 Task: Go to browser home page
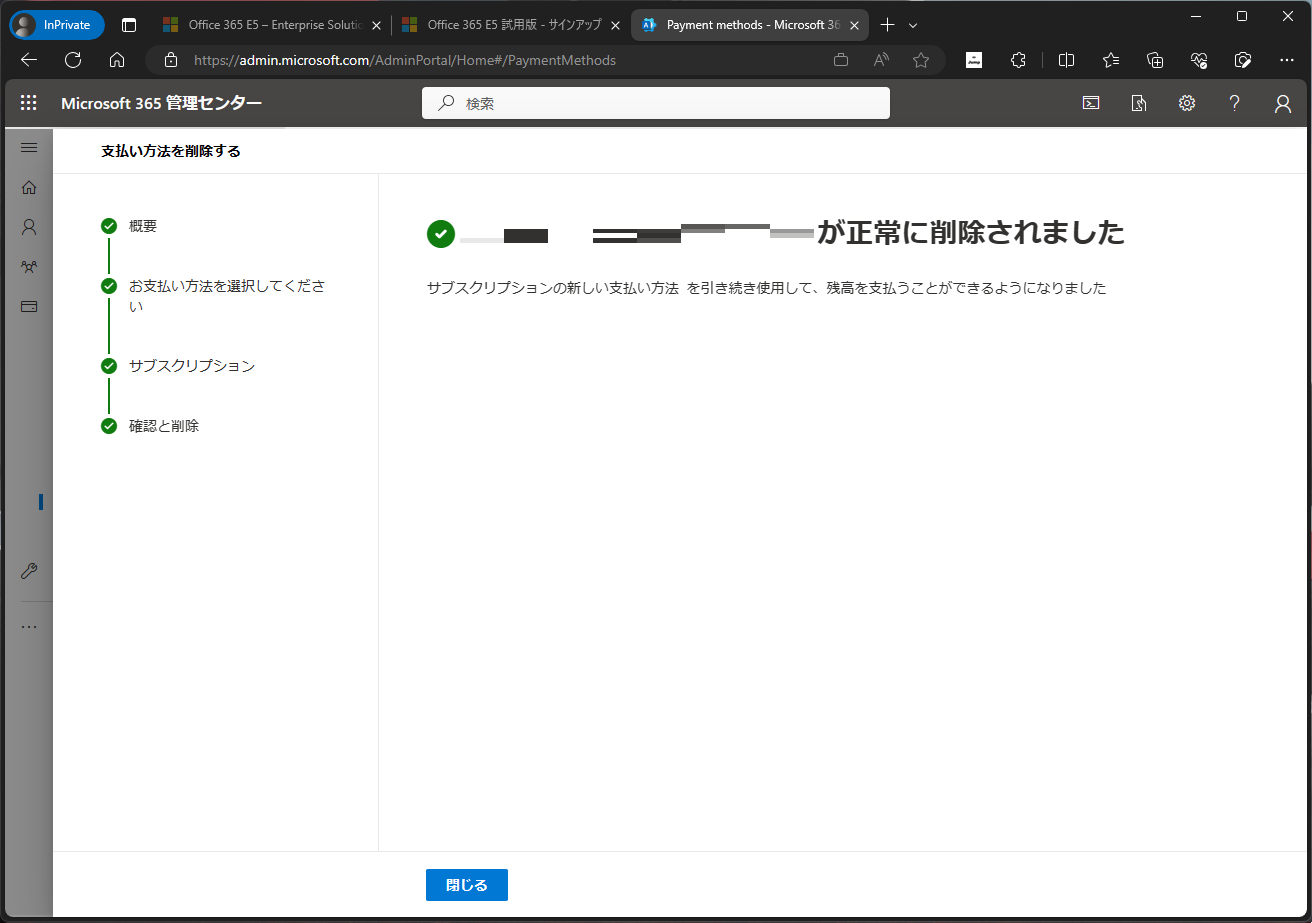point(117,60)
